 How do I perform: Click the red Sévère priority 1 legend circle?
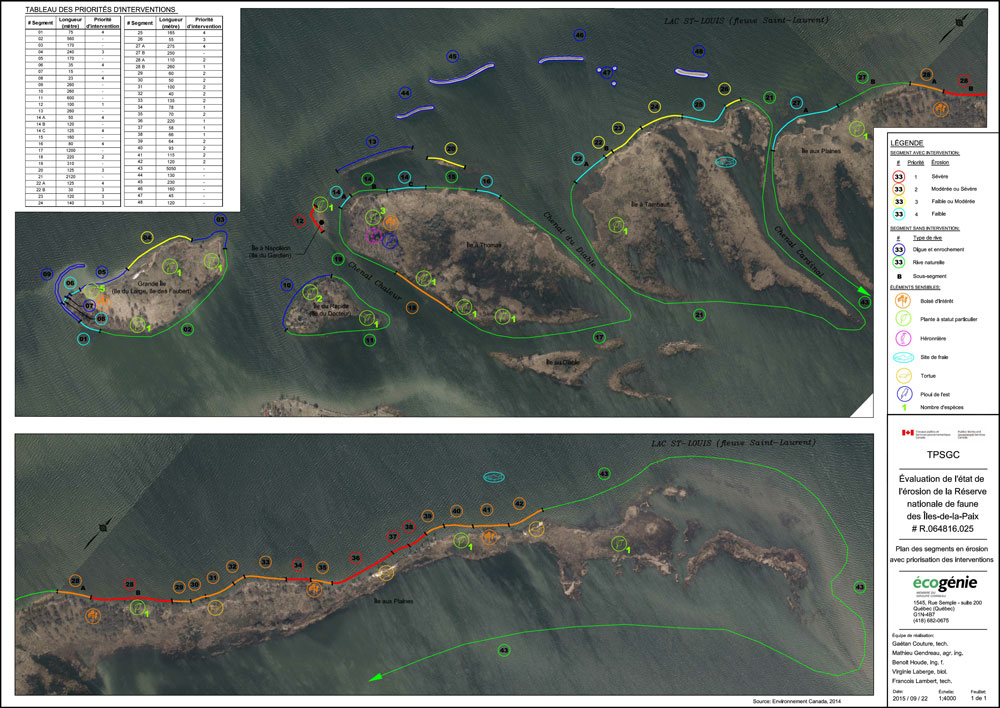pyautogui.click(x=899, y=177)
